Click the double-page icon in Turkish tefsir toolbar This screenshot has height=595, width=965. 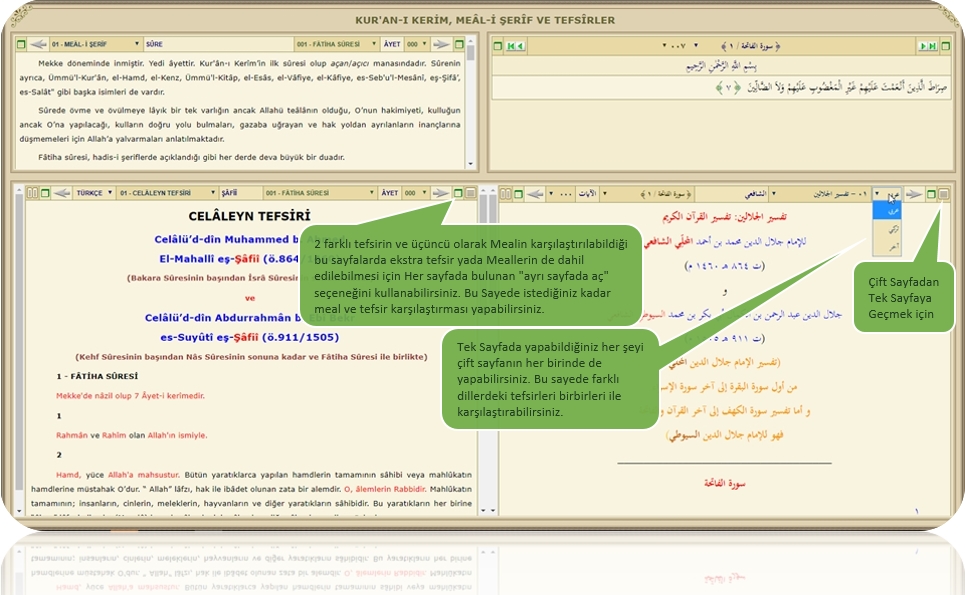(x=33, y=193)
